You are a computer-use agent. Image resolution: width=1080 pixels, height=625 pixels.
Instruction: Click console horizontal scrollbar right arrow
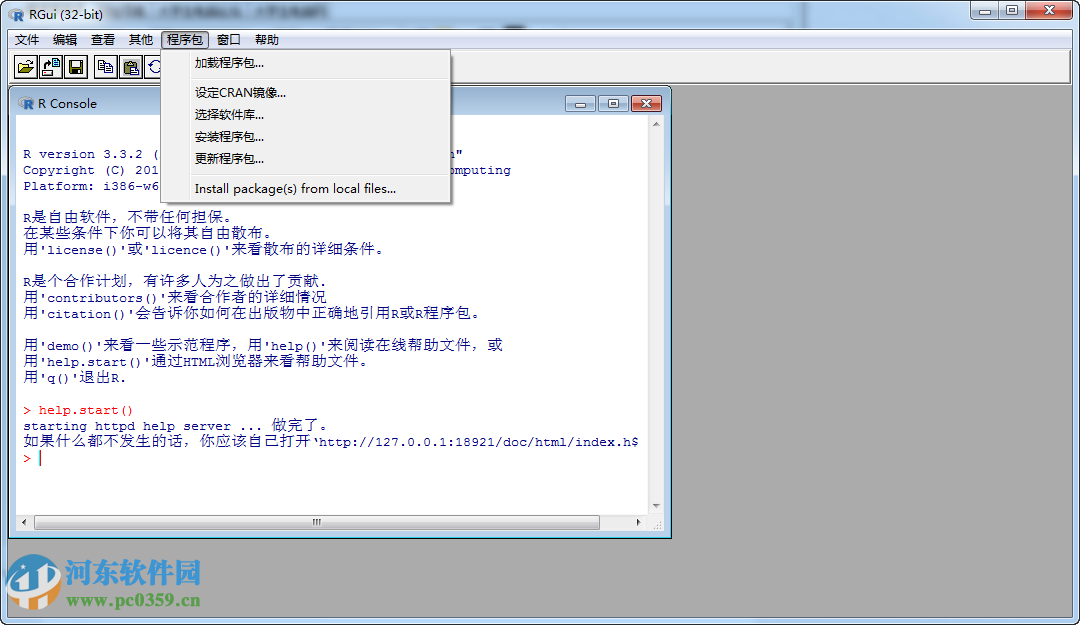pos(638,522)
